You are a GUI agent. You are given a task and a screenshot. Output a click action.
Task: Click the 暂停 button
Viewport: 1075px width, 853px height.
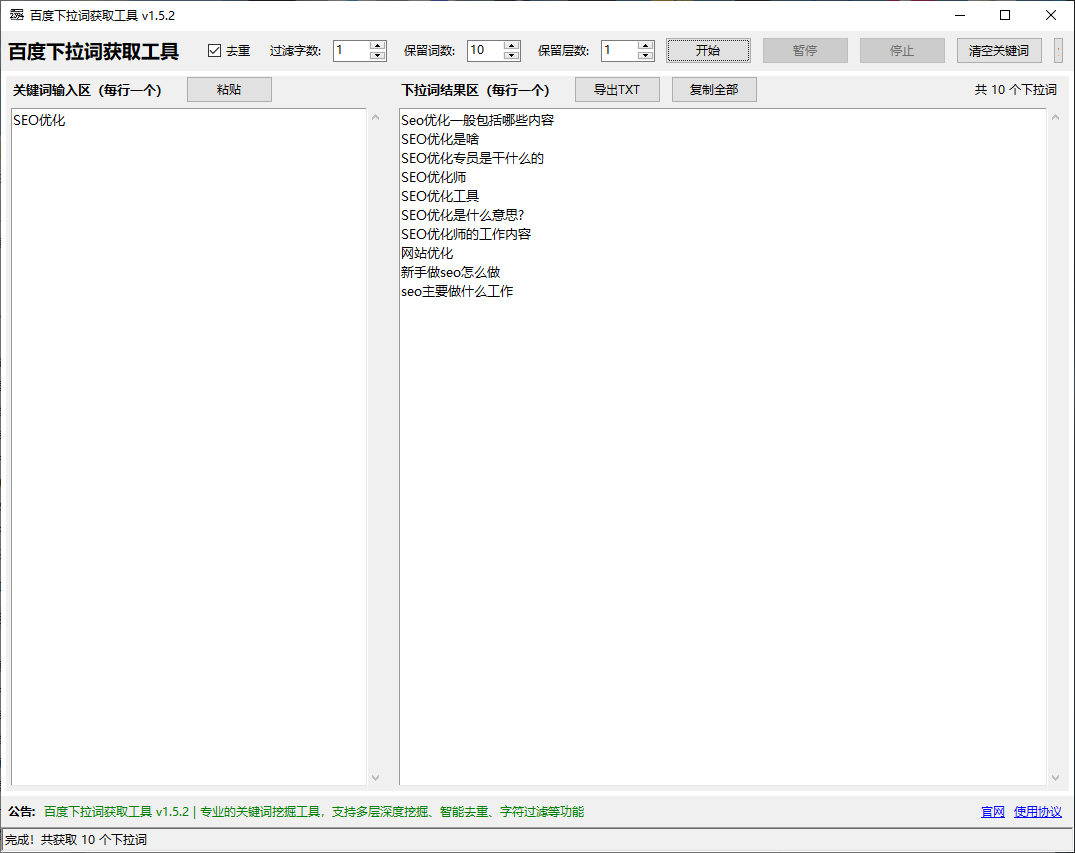(x=806, y=51)
